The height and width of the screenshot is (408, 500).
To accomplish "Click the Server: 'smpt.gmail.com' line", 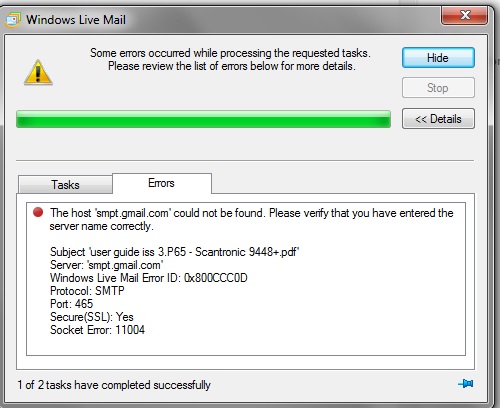I will tap(107, 265).
